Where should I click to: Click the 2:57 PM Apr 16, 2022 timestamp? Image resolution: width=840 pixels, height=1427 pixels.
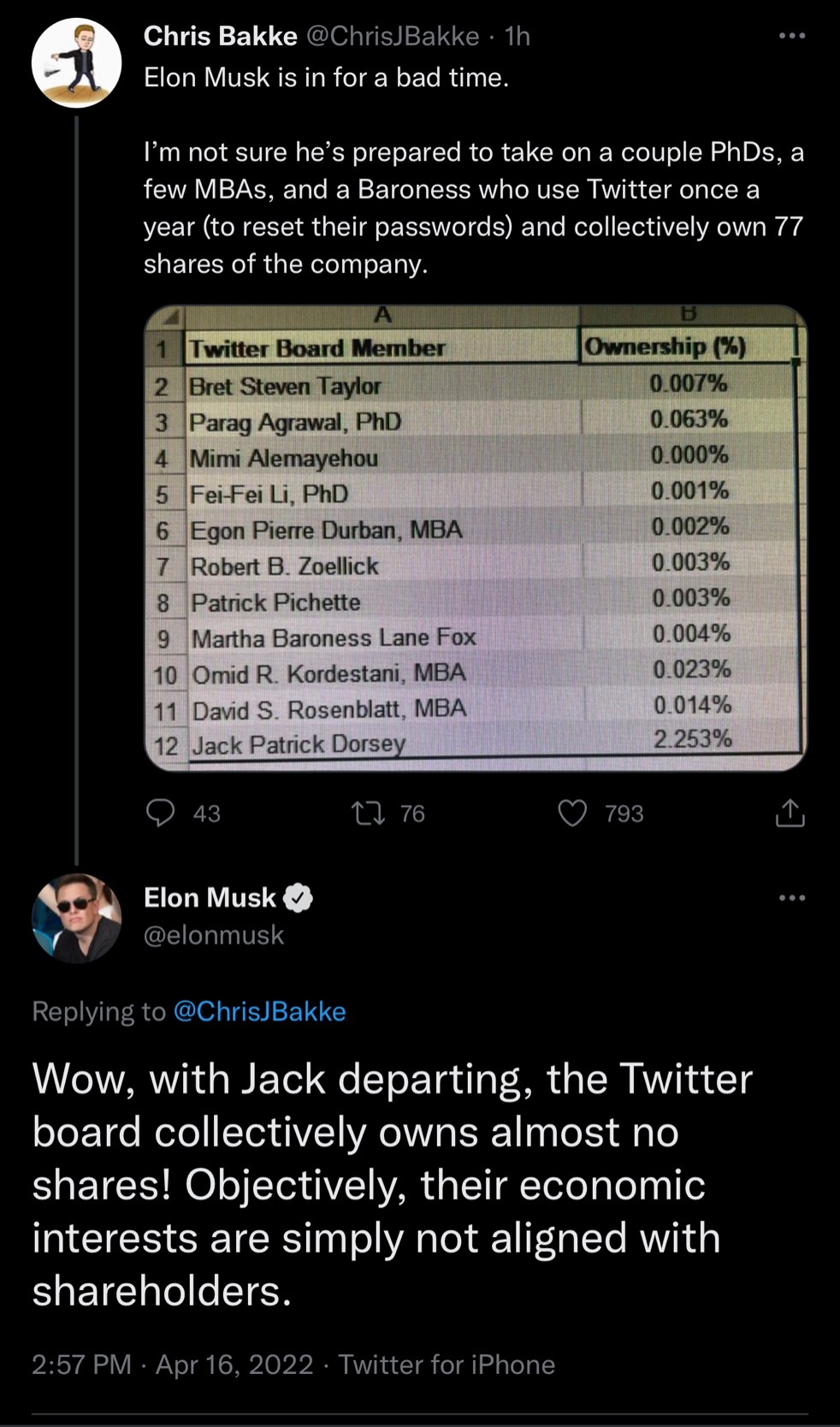point(172,1364)
